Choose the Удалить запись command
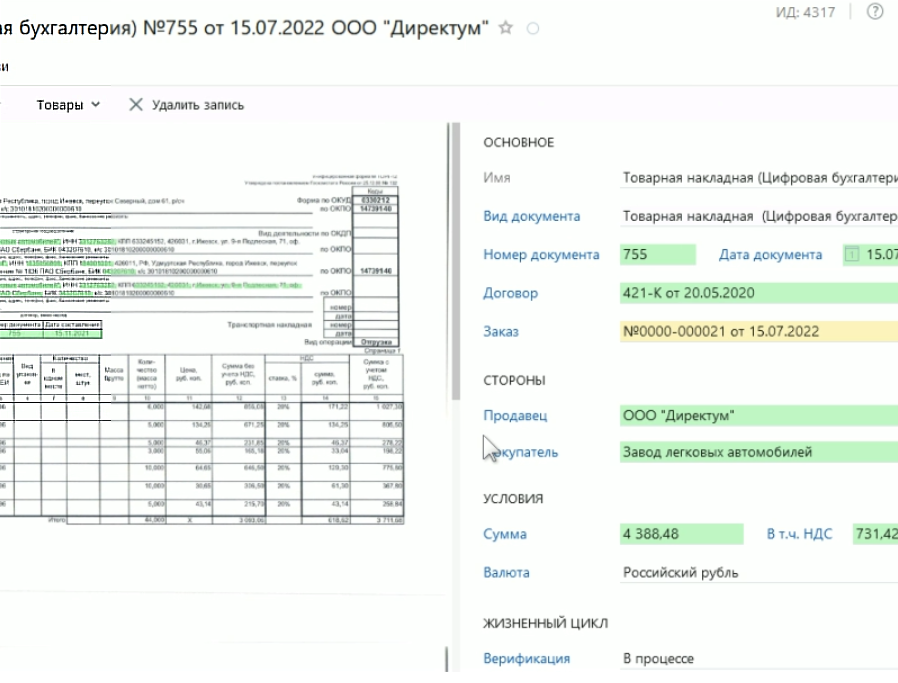Screen dimensions: 898x683 [x=197, y=104]
